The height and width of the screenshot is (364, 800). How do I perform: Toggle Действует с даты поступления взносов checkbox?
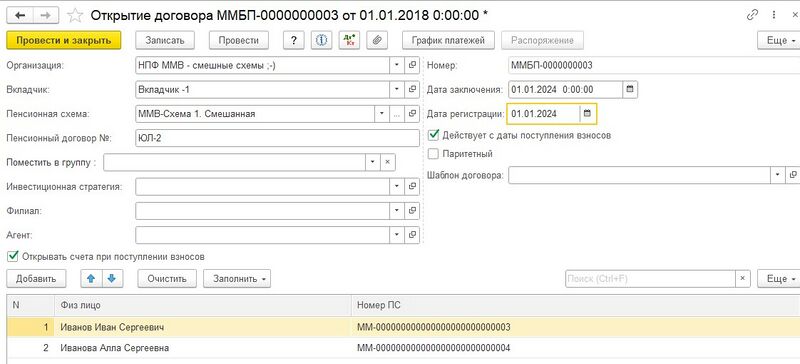point(434,135)
